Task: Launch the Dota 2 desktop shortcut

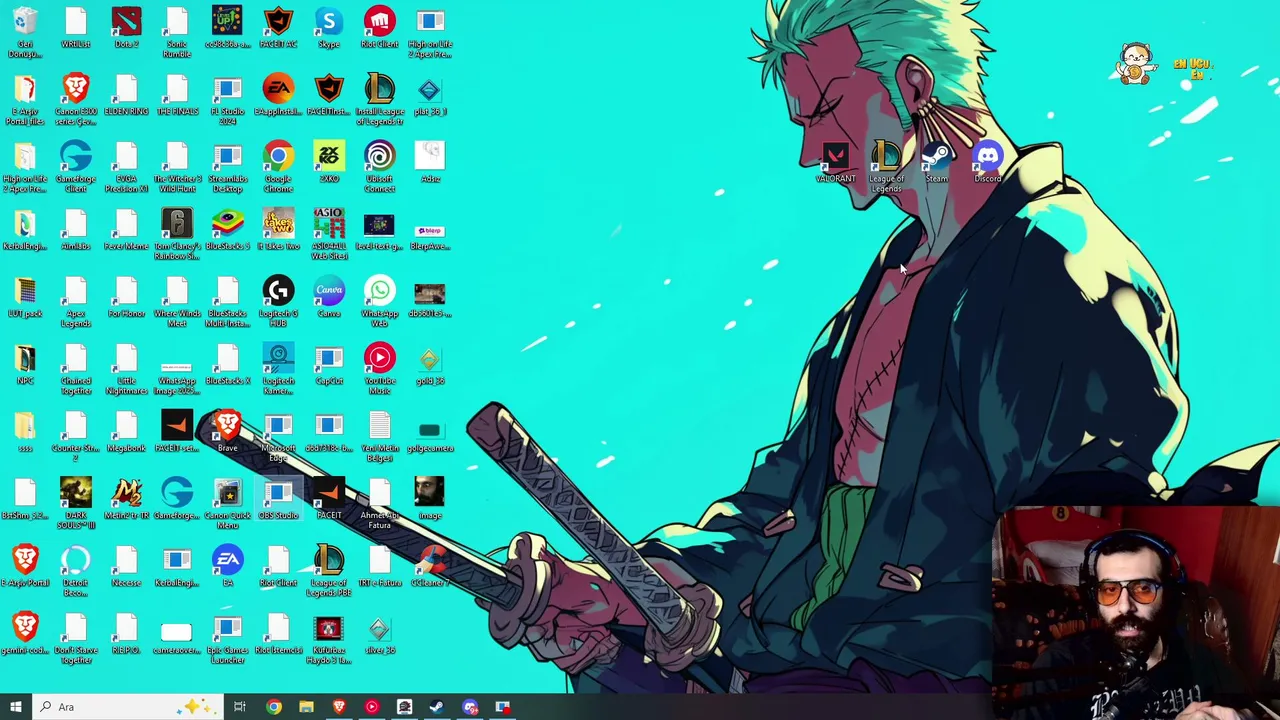Action: (x=126, y=28)
